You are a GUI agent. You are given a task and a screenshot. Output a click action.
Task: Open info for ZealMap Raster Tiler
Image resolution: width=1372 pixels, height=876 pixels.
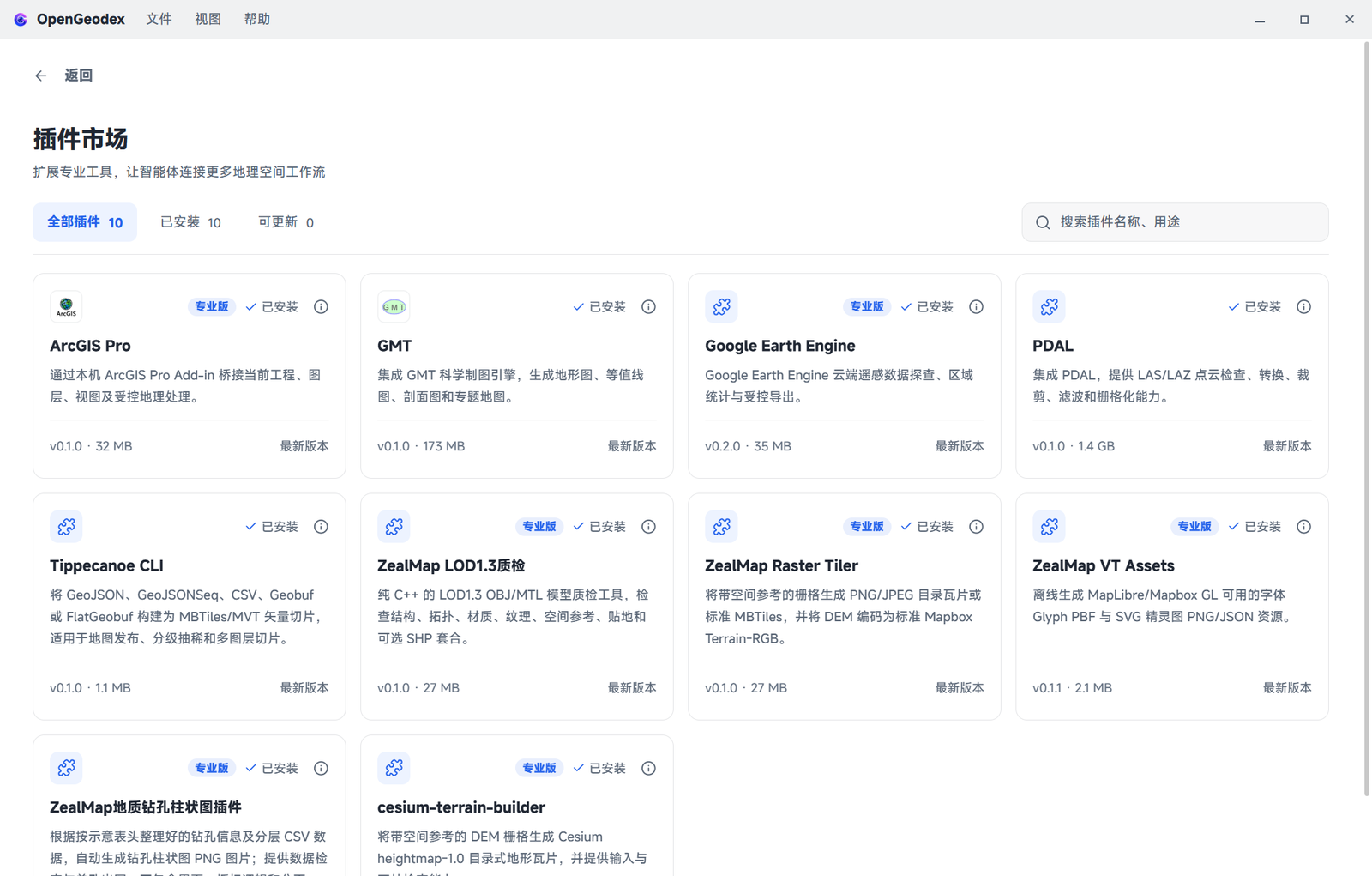(976, 527)
